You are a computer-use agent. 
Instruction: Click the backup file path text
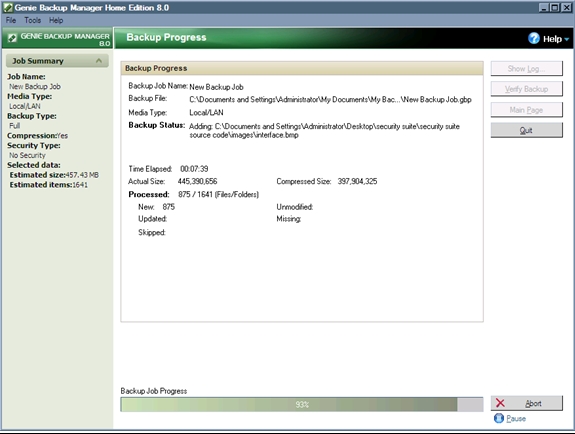[x=330, y=99]
